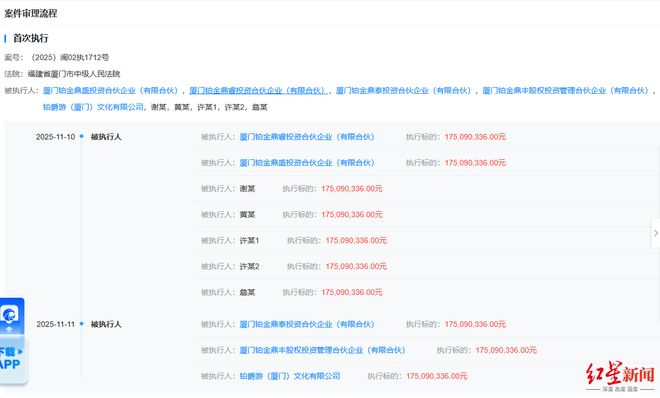The width and height of the screenshot is (660, 398).
Task: Open 厦门铂金鼎丰股权投资管理 link in timeline
Action: pos(322,350)
